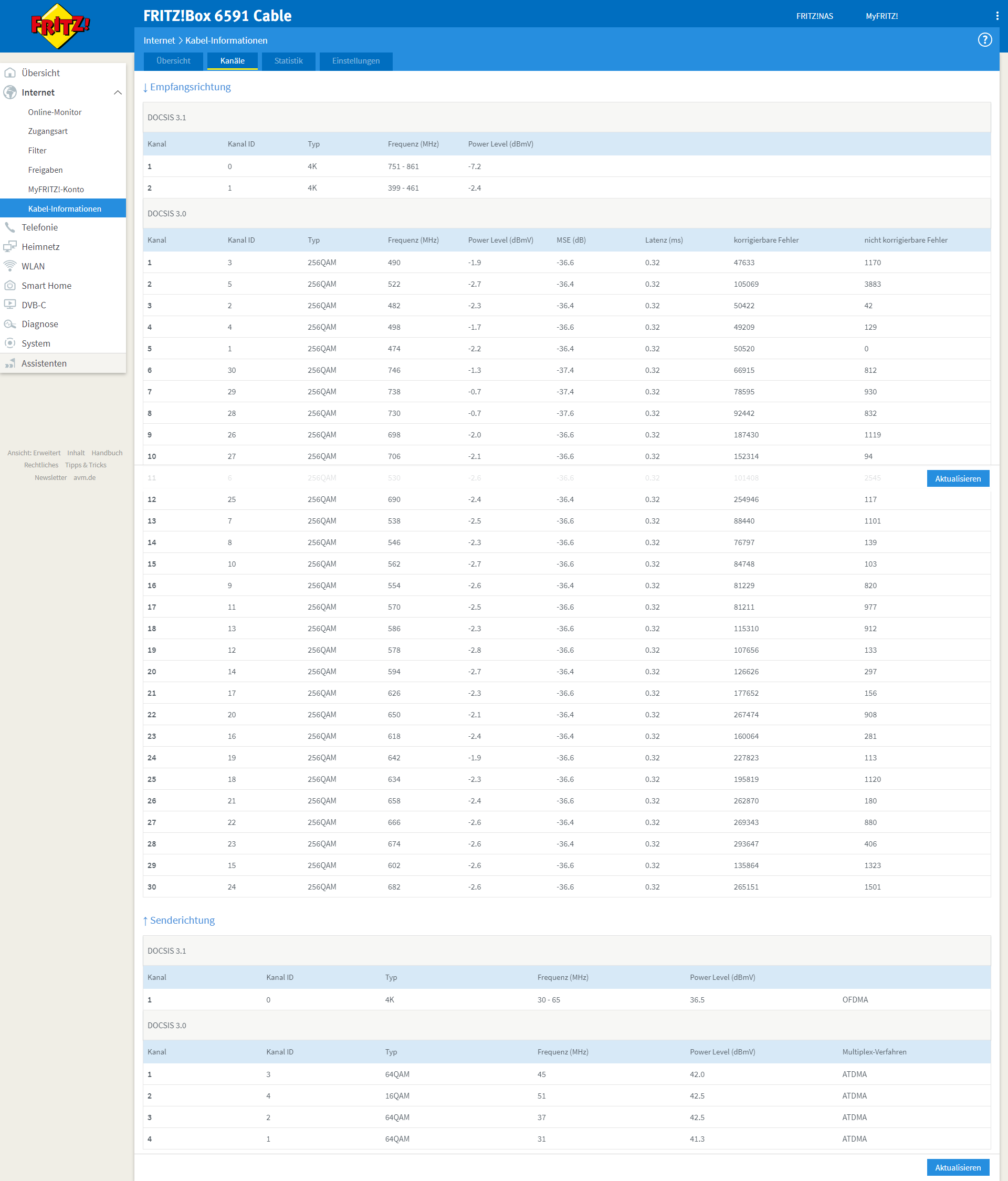Click the Diagnose icon

(x=10, y=325)
